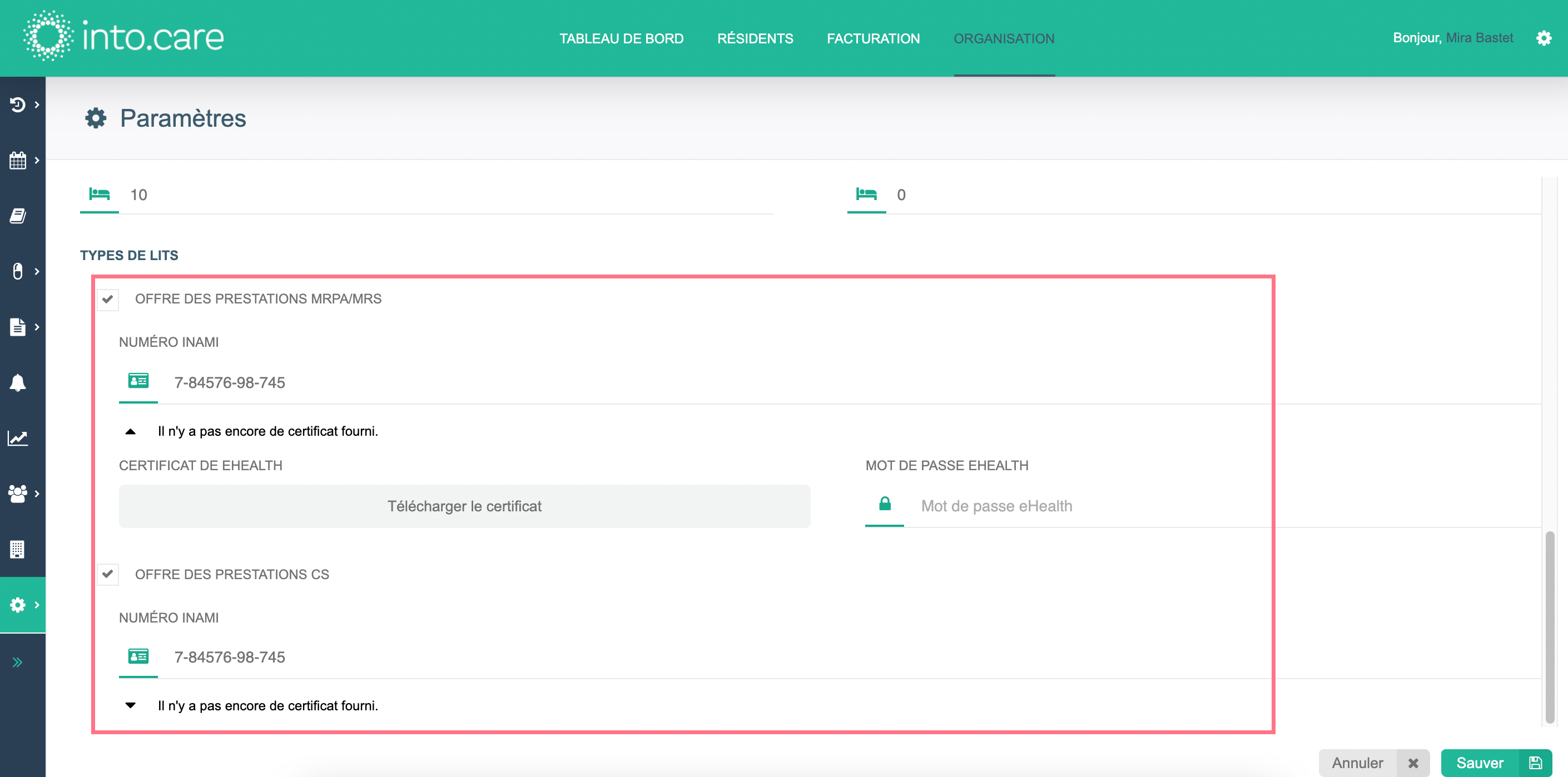Open the Résidents menu

pyautogui.click(x=755, y=38)
